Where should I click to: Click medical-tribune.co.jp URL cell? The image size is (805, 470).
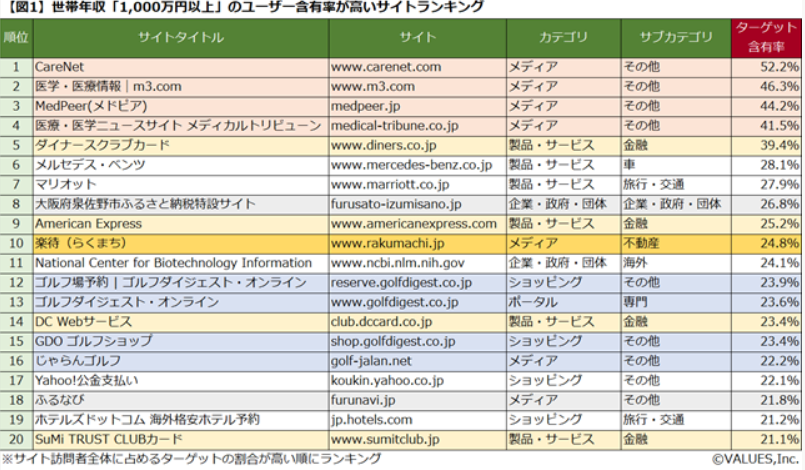click(417, 126)
